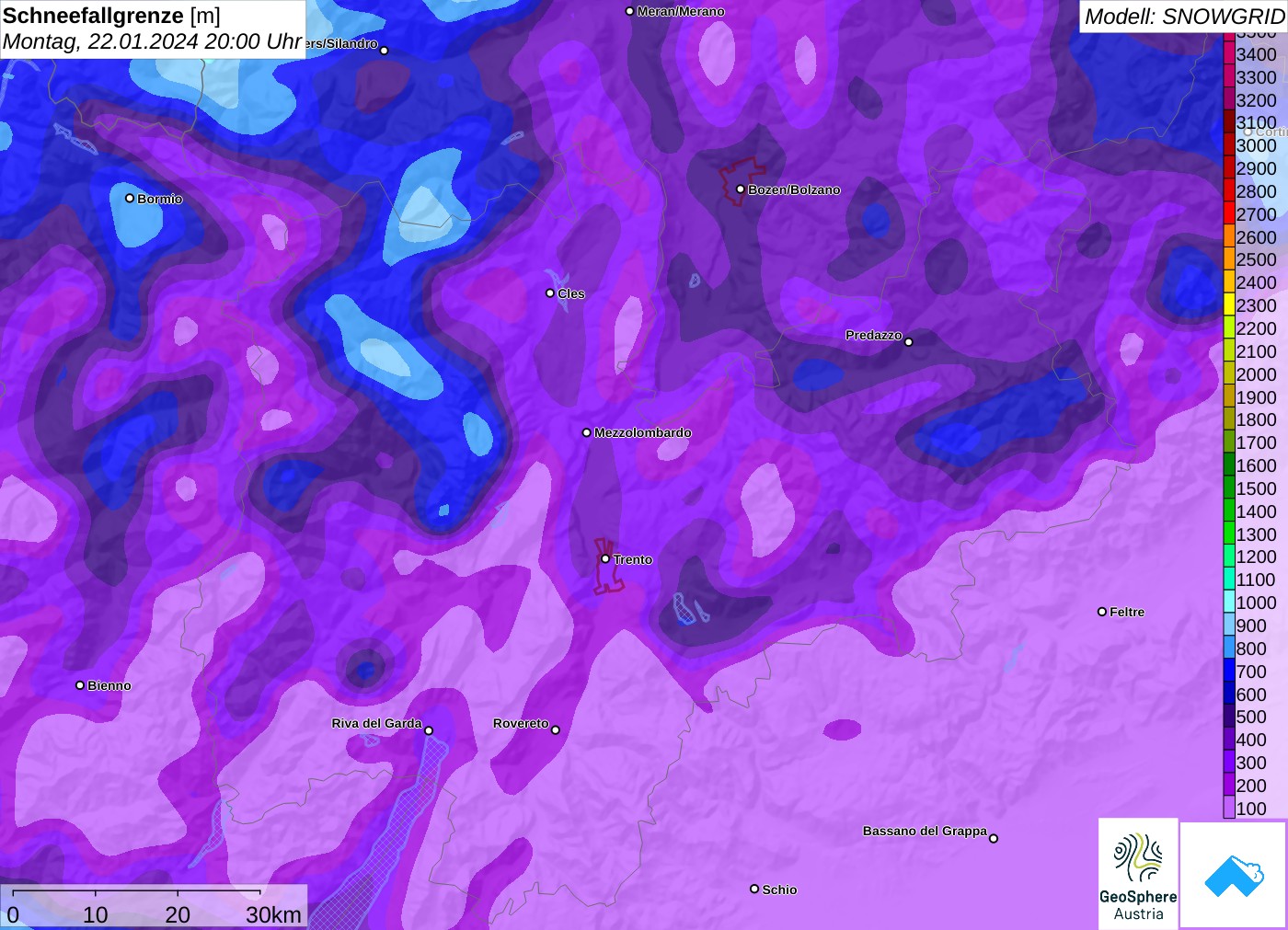Click the 'Bassano del Grappa' name label
The height and width of the screenshot is (930, 1288).
tap(925, 831)
